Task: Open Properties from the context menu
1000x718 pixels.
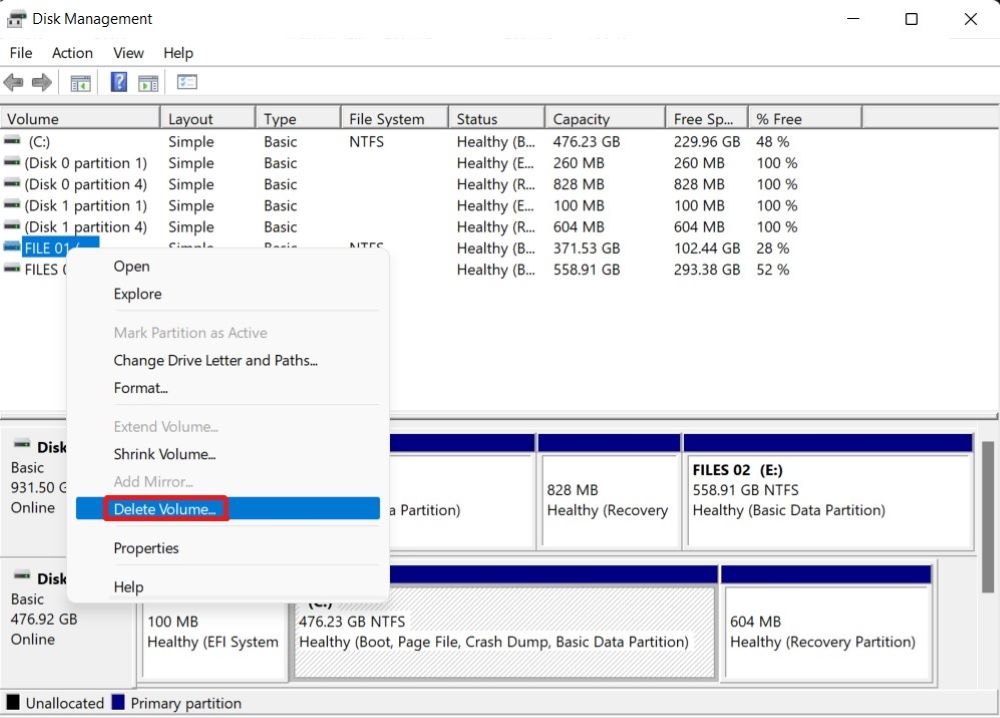Action: [x=146, y=548]
